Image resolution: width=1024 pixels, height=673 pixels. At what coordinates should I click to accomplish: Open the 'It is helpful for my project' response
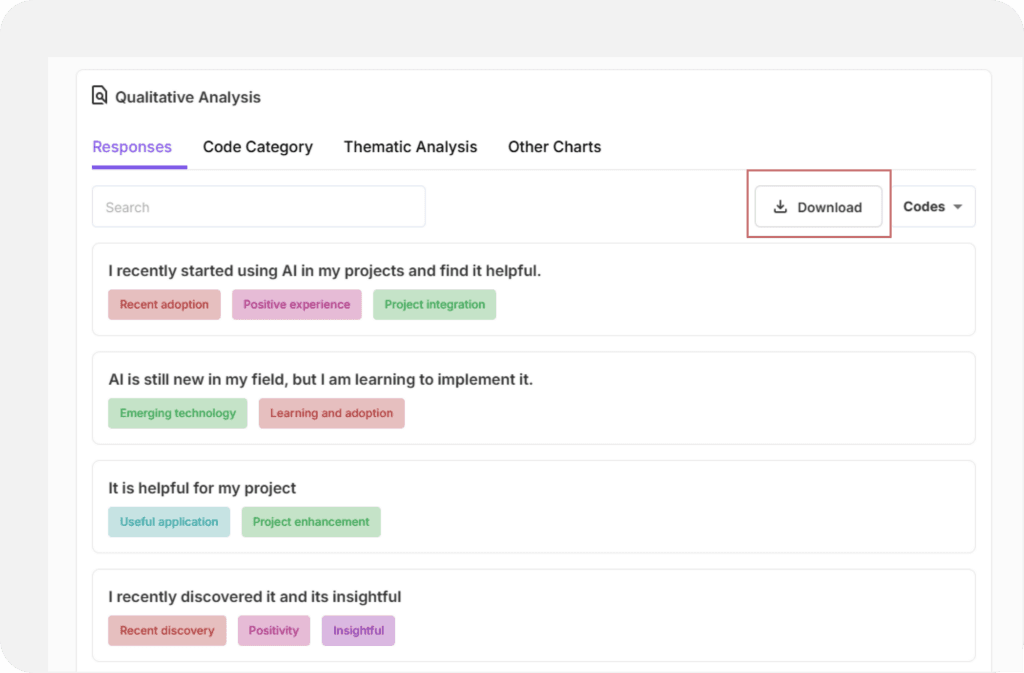(x=202, y=488)
